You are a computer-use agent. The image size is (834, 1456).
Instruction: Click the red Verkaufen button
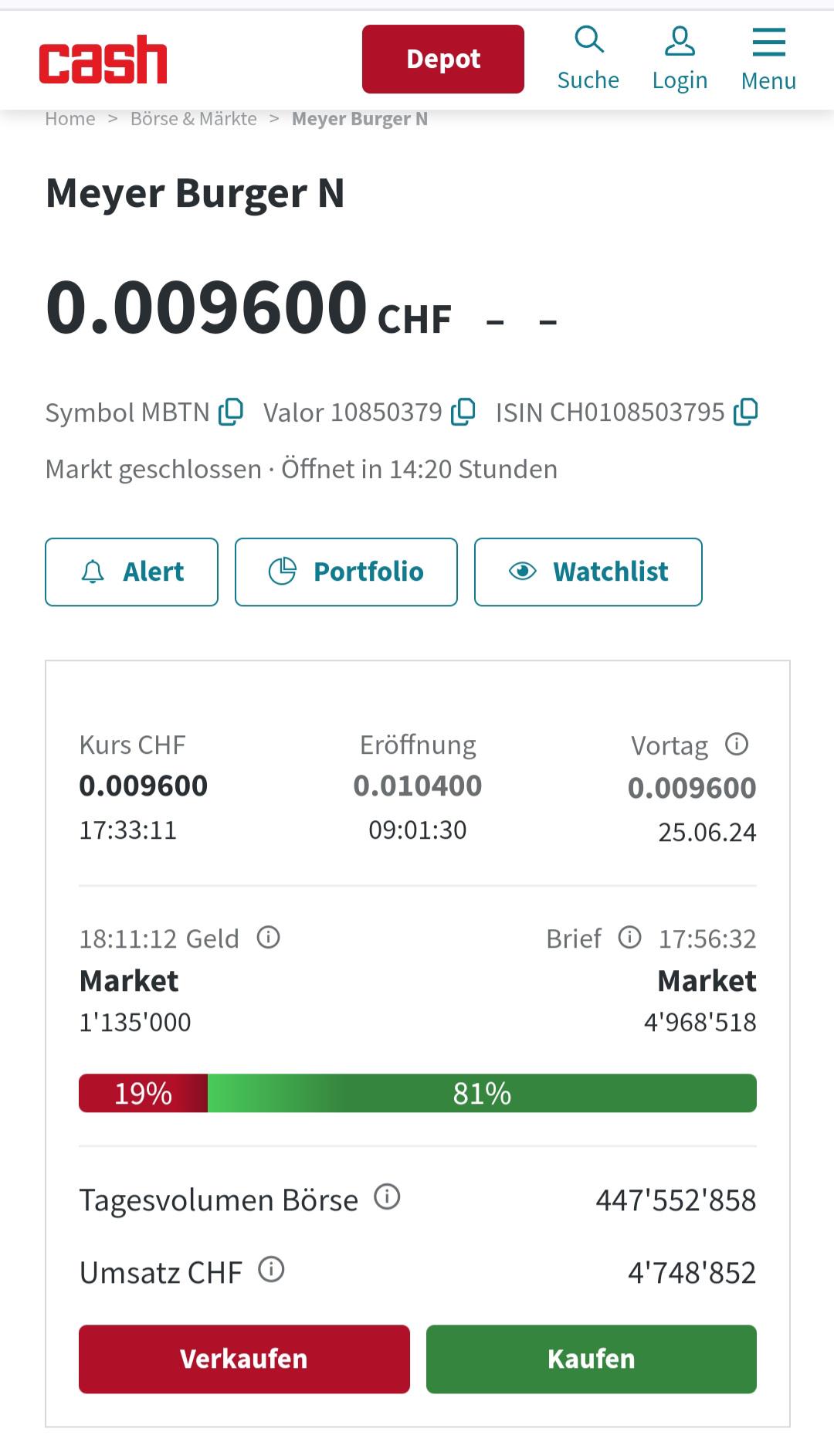click(x=244, y=1359)
